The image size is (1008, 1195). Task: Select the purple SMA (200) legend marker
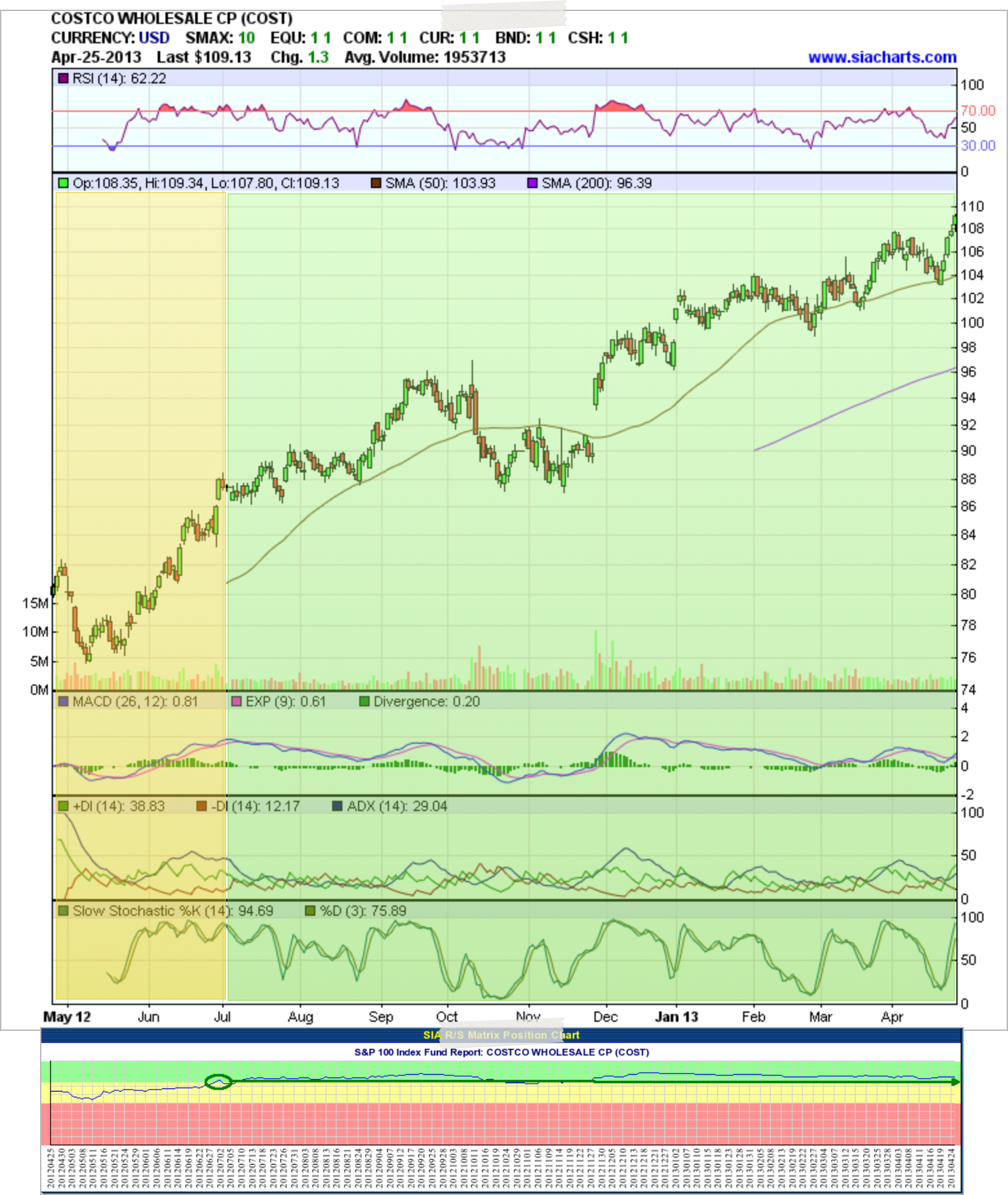[x=532, y=184]
